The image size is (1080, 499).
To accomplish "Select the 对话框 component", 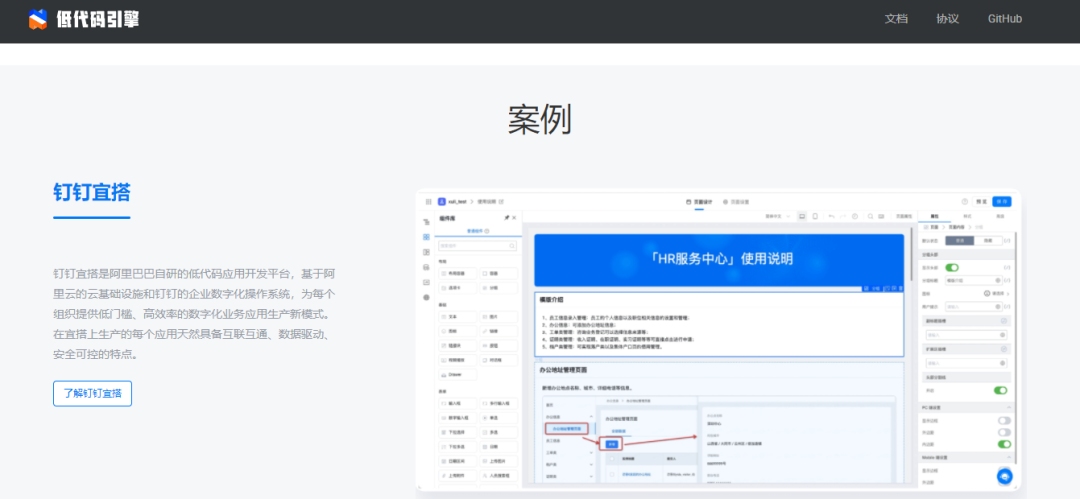I will [499, 360].
